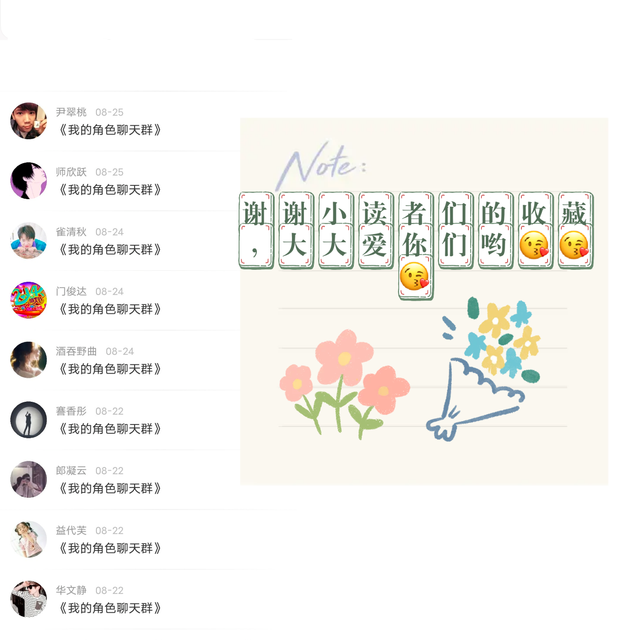The width and height of the screenshot is (640, 640).
Task: Click the colorful avatar beside 门俊达
Action: (x=28, y=300)
